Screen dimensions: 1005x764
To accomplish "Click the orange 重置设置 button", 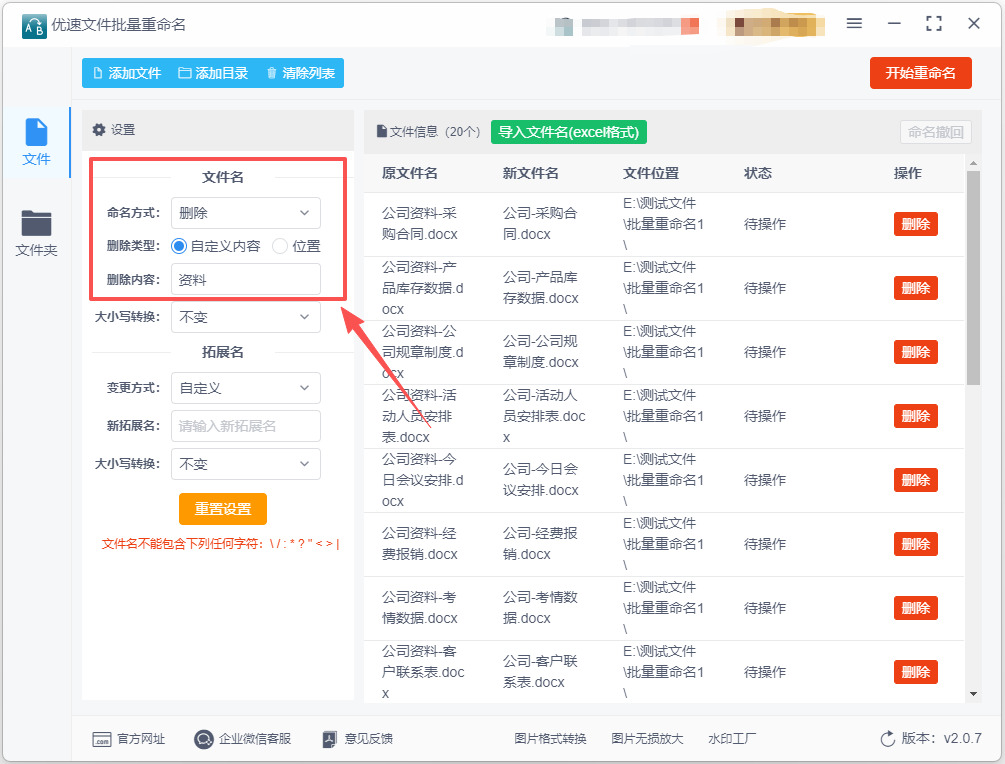I will (x=222, y=508).
